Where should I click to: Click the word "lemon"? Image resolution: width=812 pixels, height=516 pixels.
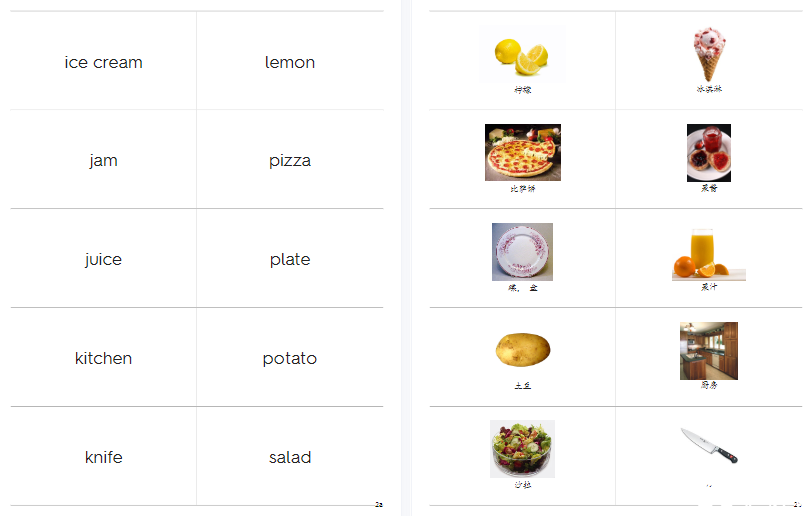[x=290, y=63]
